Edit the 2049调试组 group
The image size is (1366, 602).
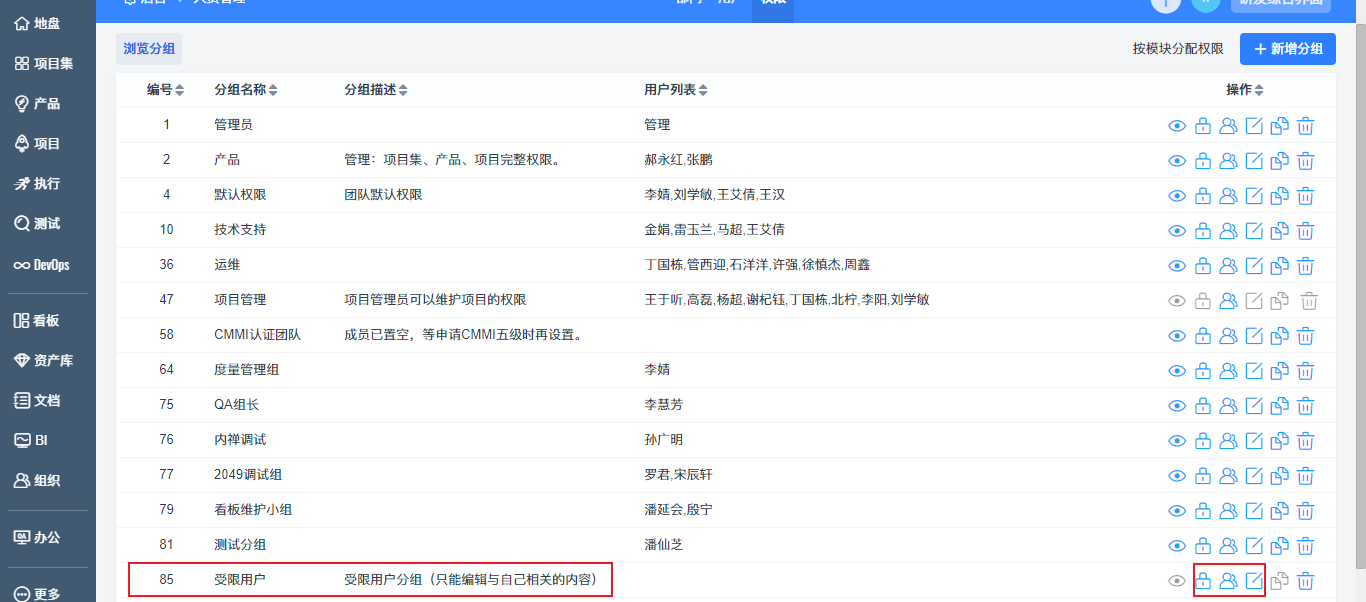click(x=1254, y=476)
